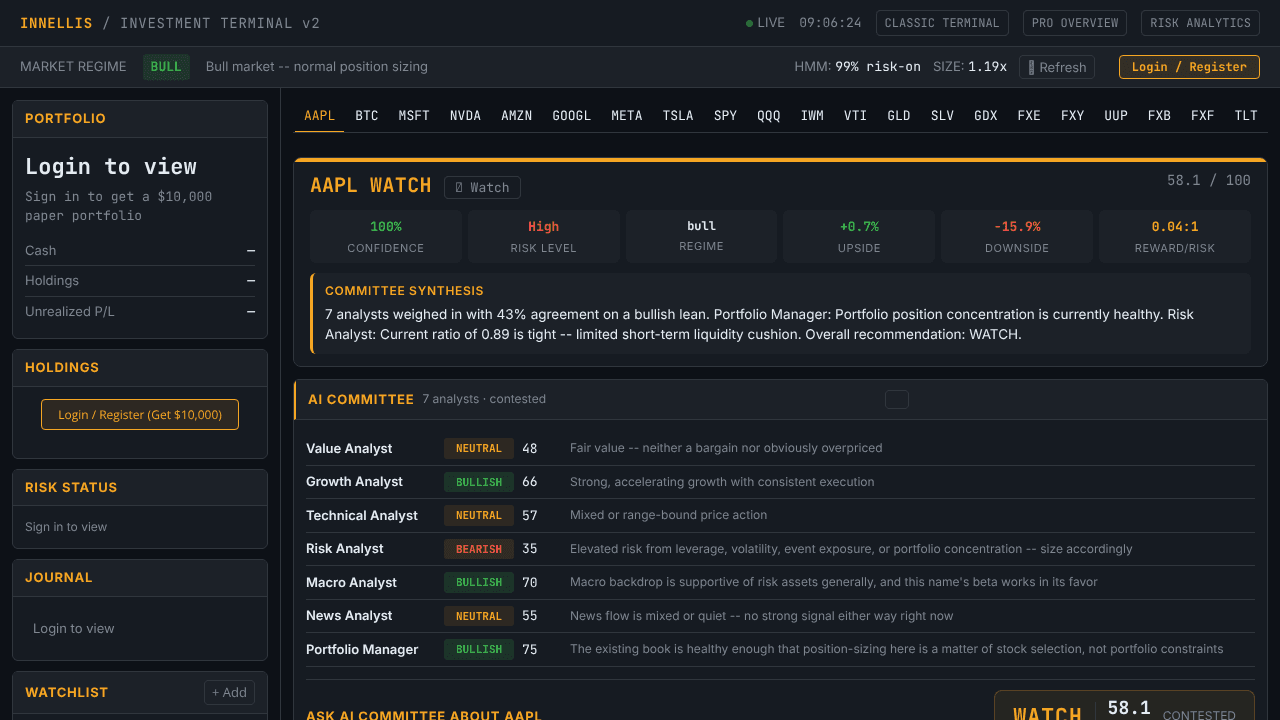Screen dimensions: 1280x720
Task: Click the BEARISH badge for Risk Analyst
Action: tap(479, 549)
